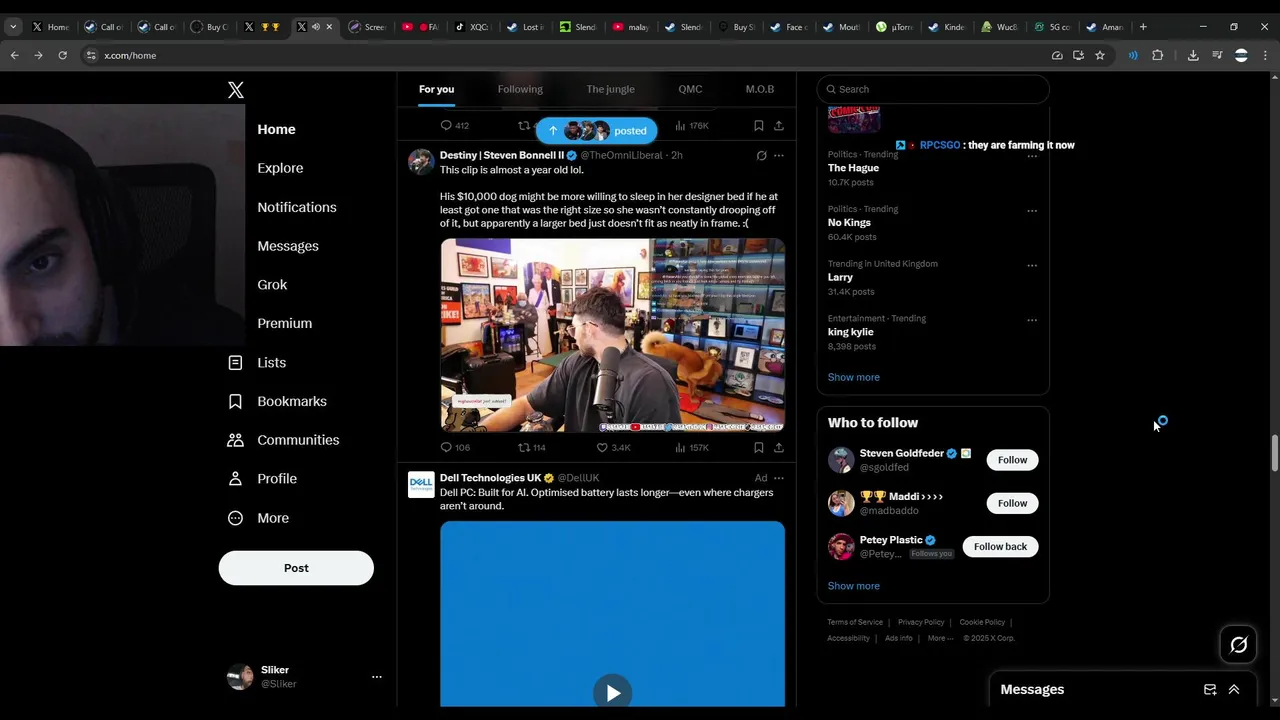
Task: Switch to The jungle tab
Action: click(610, 89)
